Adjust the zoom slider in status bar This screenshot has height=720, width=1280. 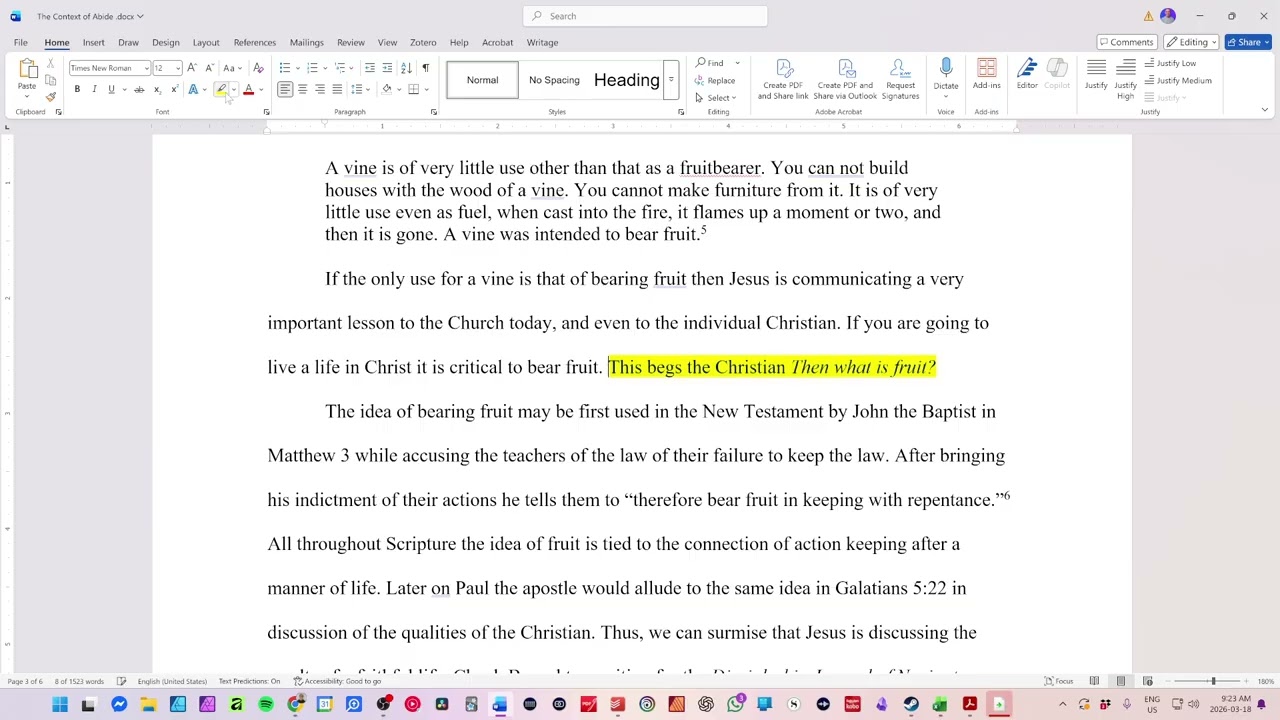coord(1212,681)
